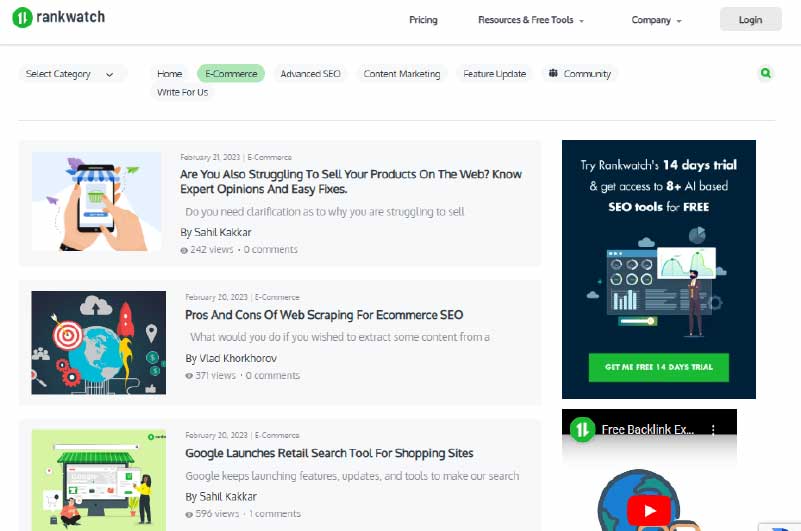The width and height of the screenshot is (801, 531).
Task: Open the video options three-dot menu
Action: tap(713, 430)
